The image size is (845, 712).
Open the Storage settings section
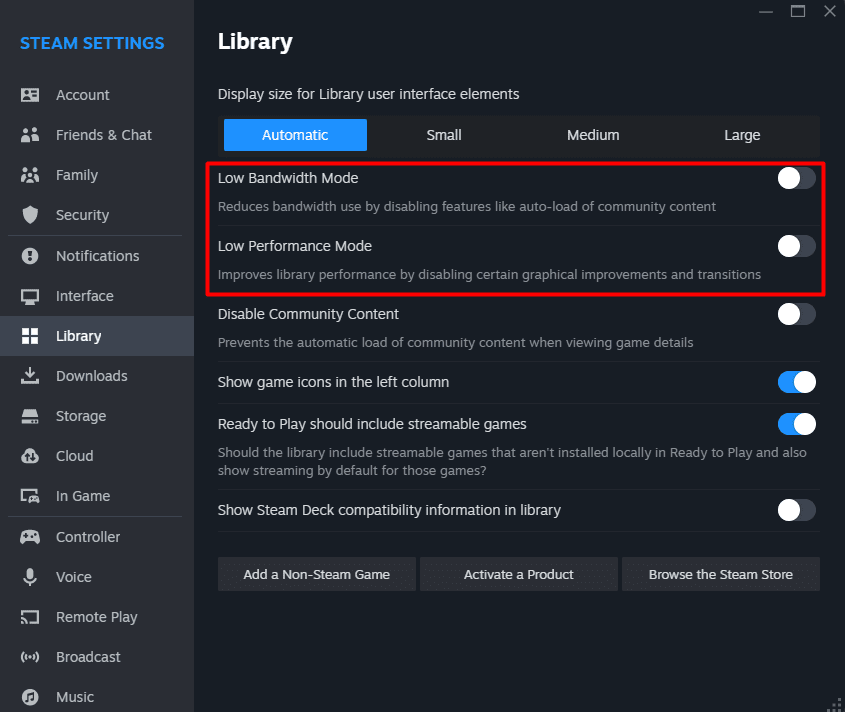31,416
